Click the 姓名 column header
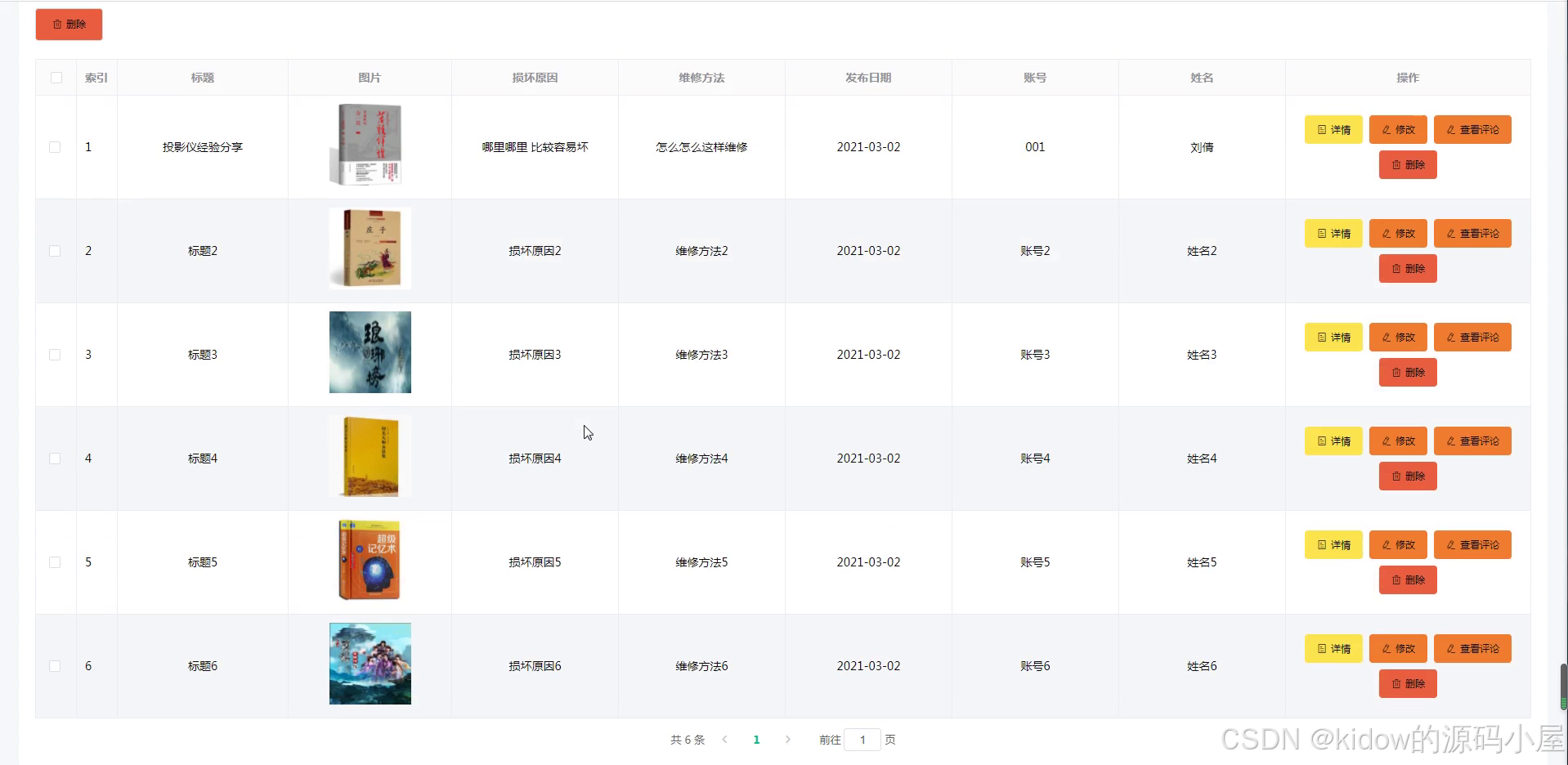Image resolution: width=1568 pixels, height=765 pixels. (x=1202, y=78)
